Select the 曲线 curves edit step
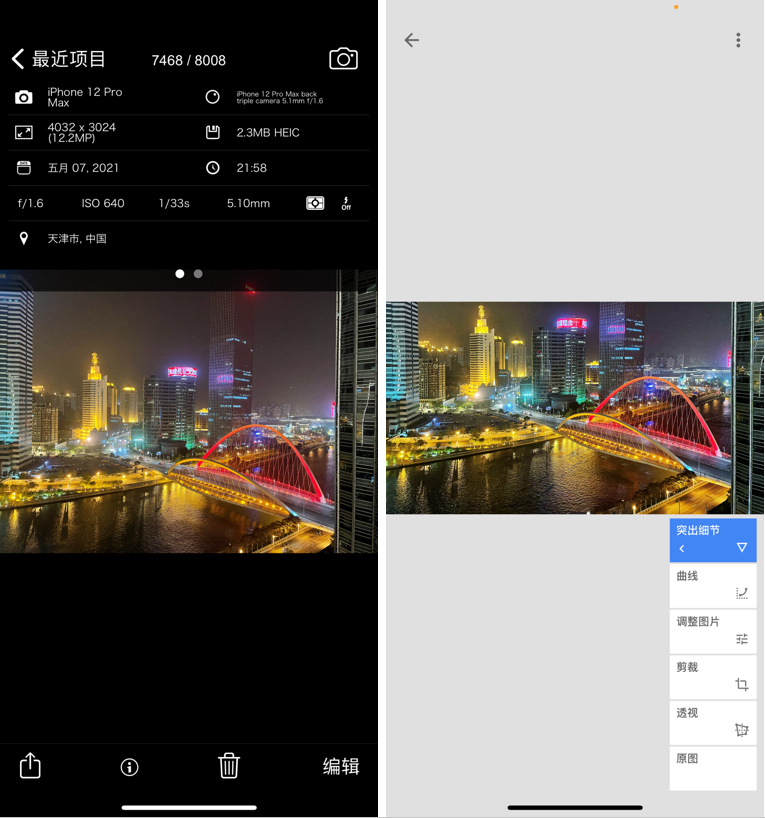The image size is (765, 818). pos(712,585)
